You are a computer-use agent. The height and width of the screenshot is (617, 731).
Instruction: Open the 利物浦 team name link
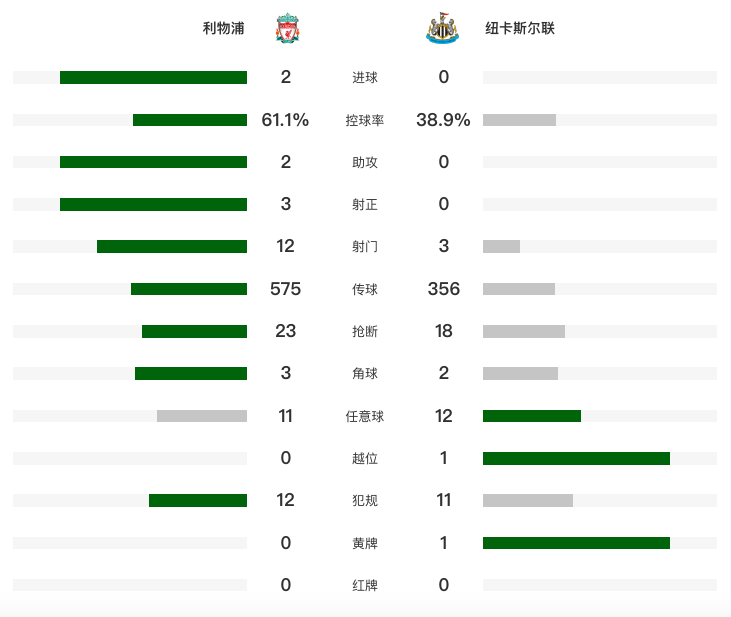point(223,28)
